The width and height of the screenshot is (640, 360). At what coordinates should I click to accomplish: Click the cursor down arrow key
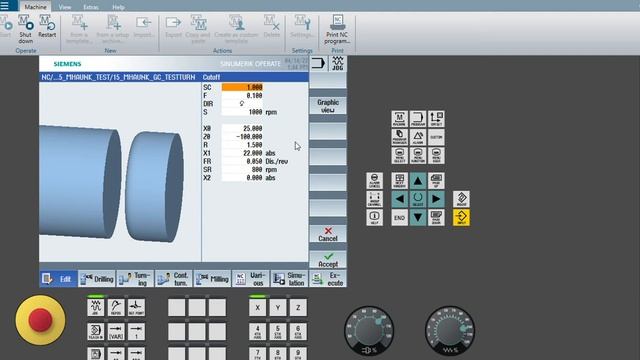coord(418,218)
